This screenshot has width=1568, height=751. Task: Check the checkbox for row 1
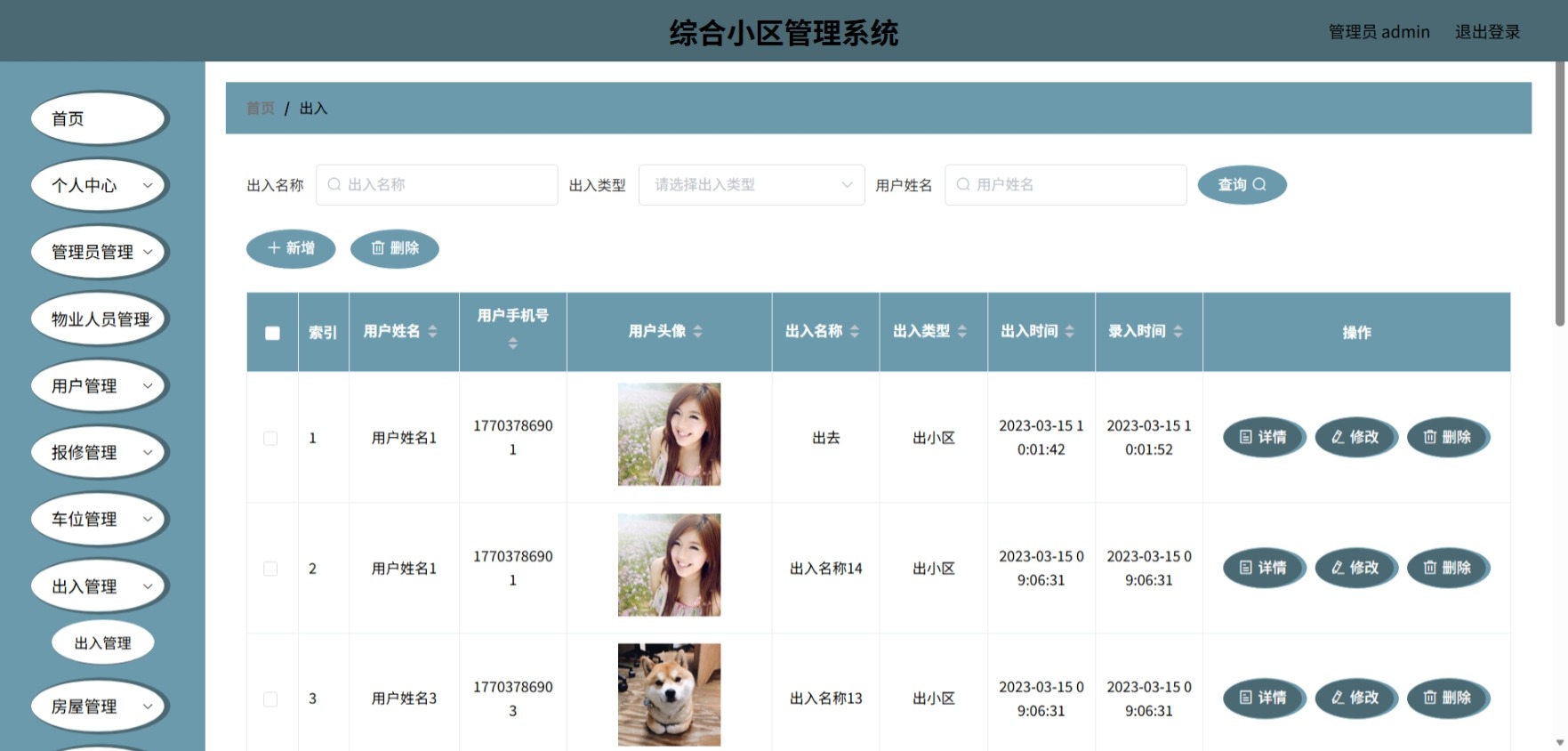click(x=270, y=438)
